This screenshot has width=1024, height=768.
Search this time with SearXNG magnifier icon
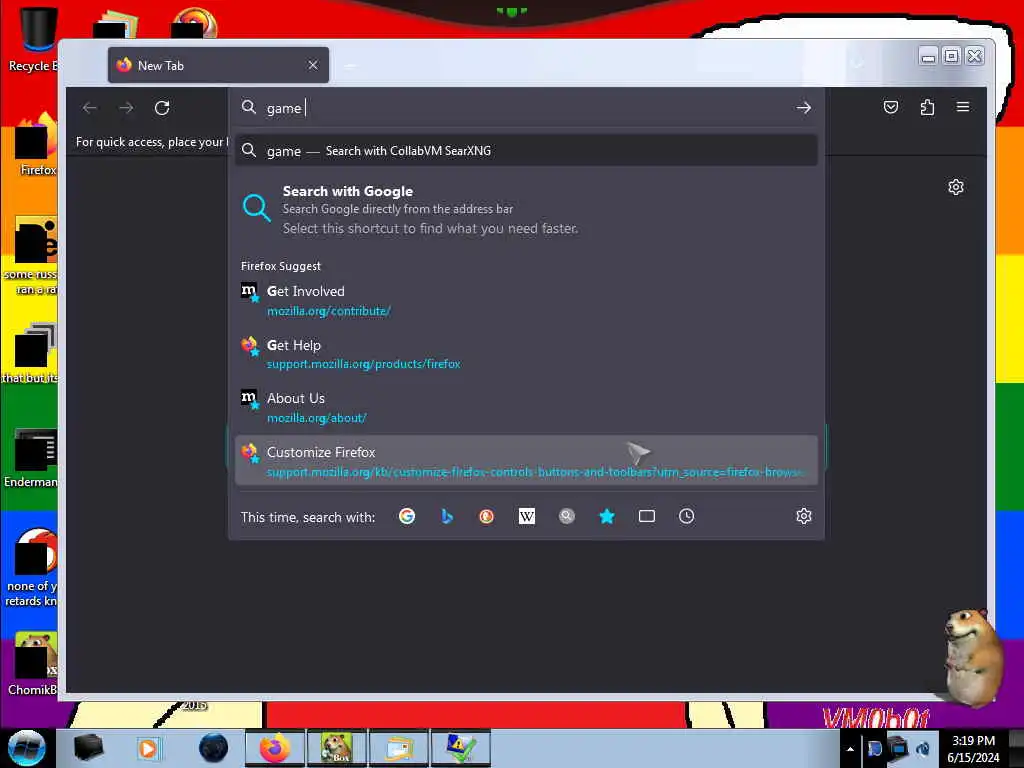567,517
